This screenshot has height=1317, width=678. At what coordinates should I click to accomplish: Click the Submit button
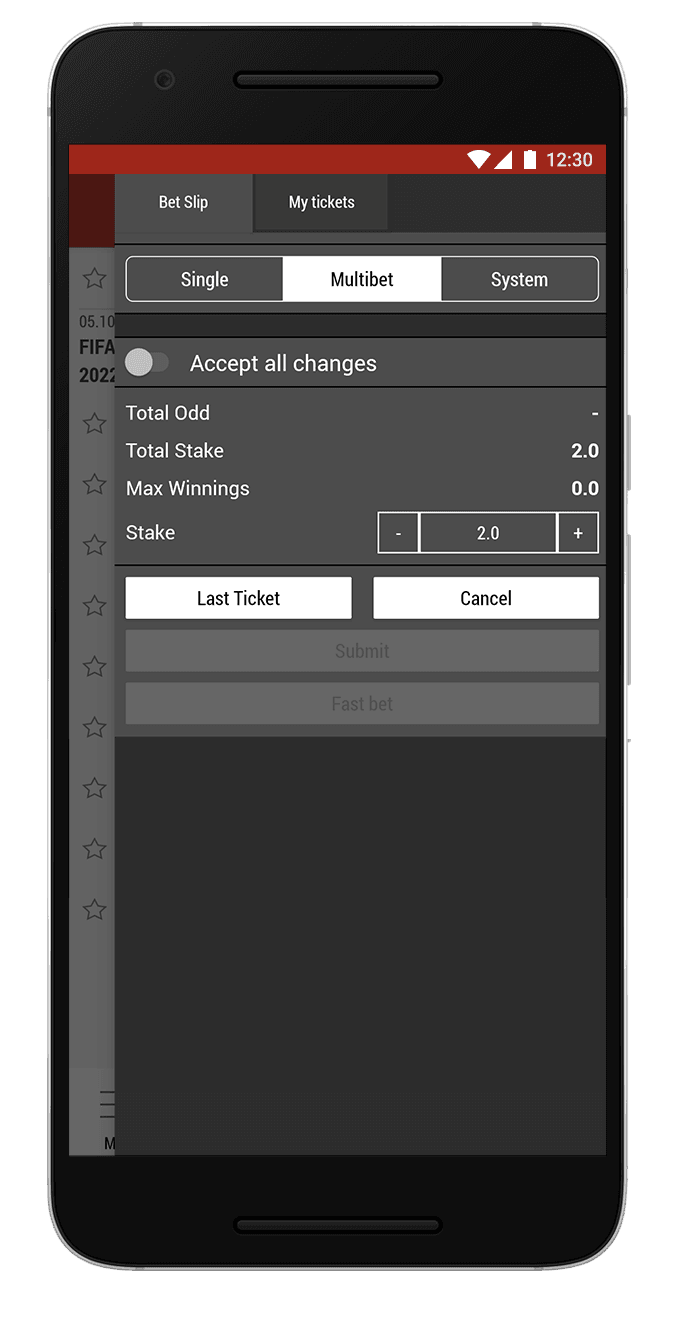pos(362,651)
